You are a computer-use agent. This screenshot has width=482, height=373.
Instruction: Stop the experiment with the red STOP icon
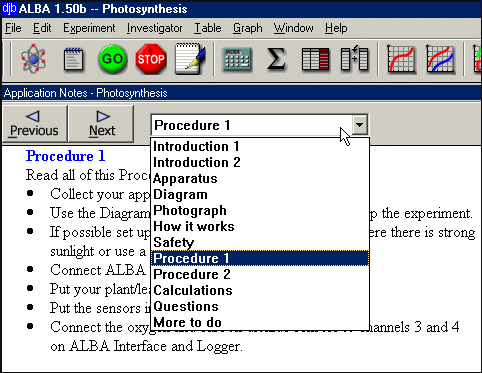tap(151, 59)
